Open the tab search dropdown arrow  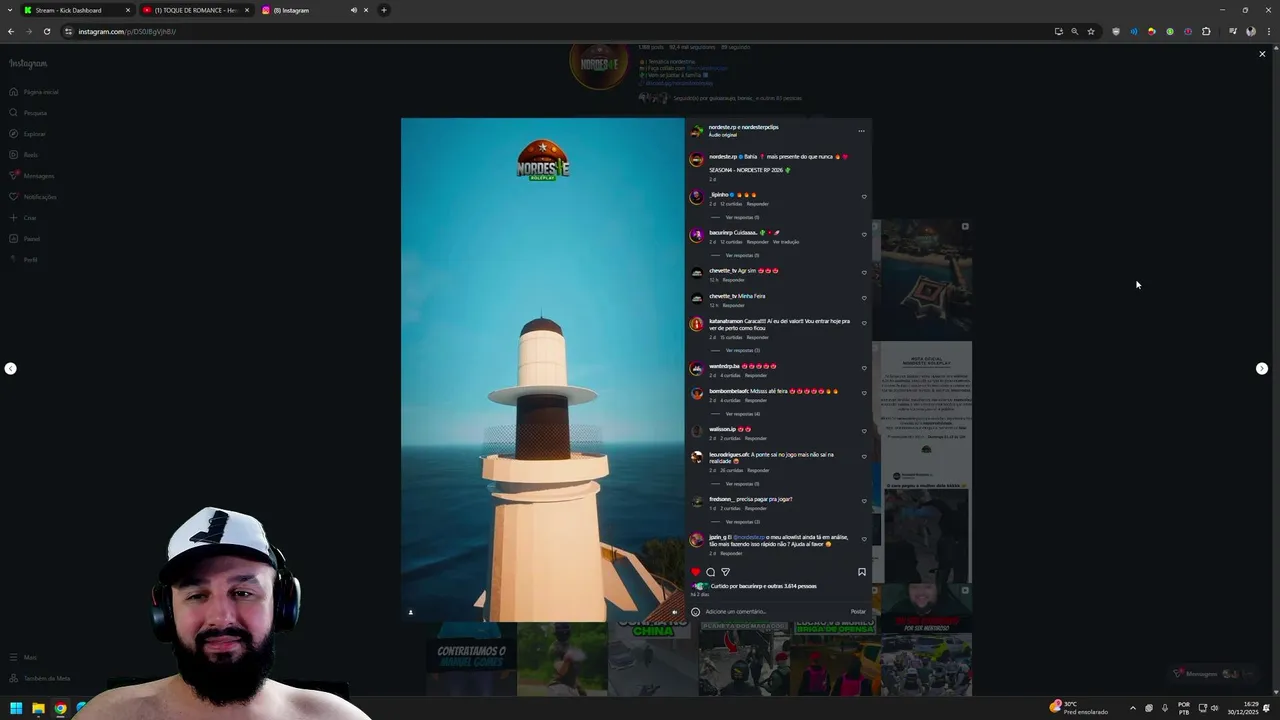[x=10, y=10]
